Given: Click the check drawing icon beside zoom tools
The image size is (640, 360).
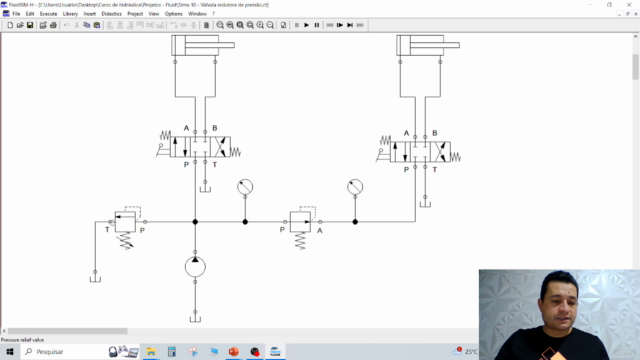Looking at the screenshot, I should 283,25.
